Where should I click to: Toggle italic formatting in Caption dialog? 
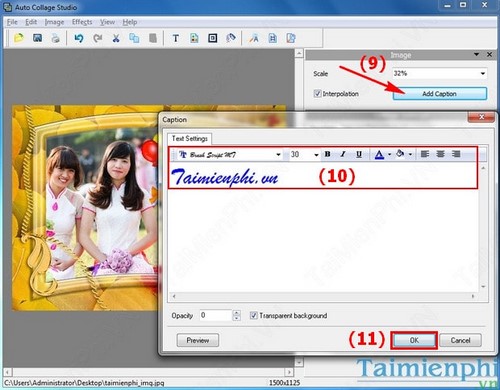[x=343, y=154]
